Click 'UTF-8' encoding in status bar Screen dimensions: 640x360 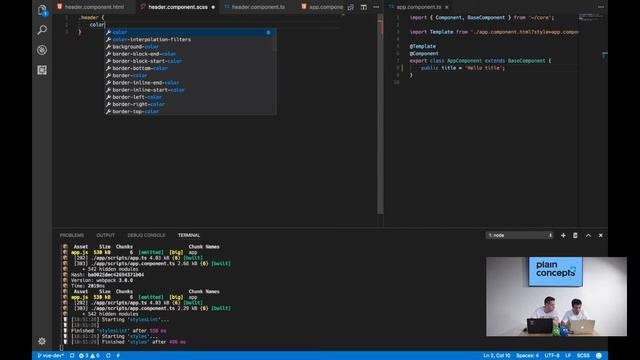coord(552,356)
